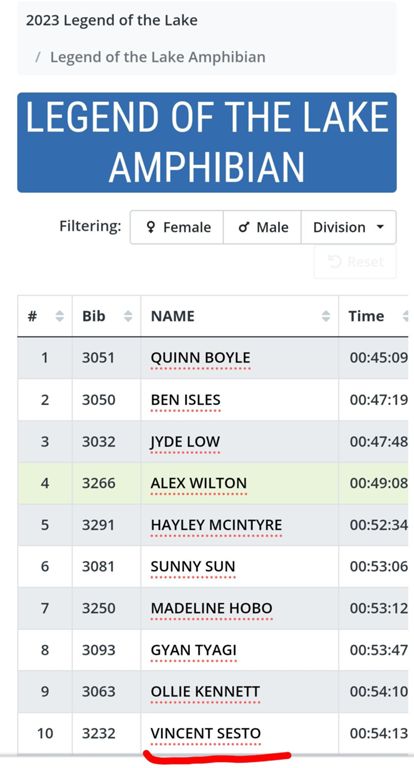Sort results by Time column arrows
The height and width of the screenshot is (768, 414).
(405, 316)
